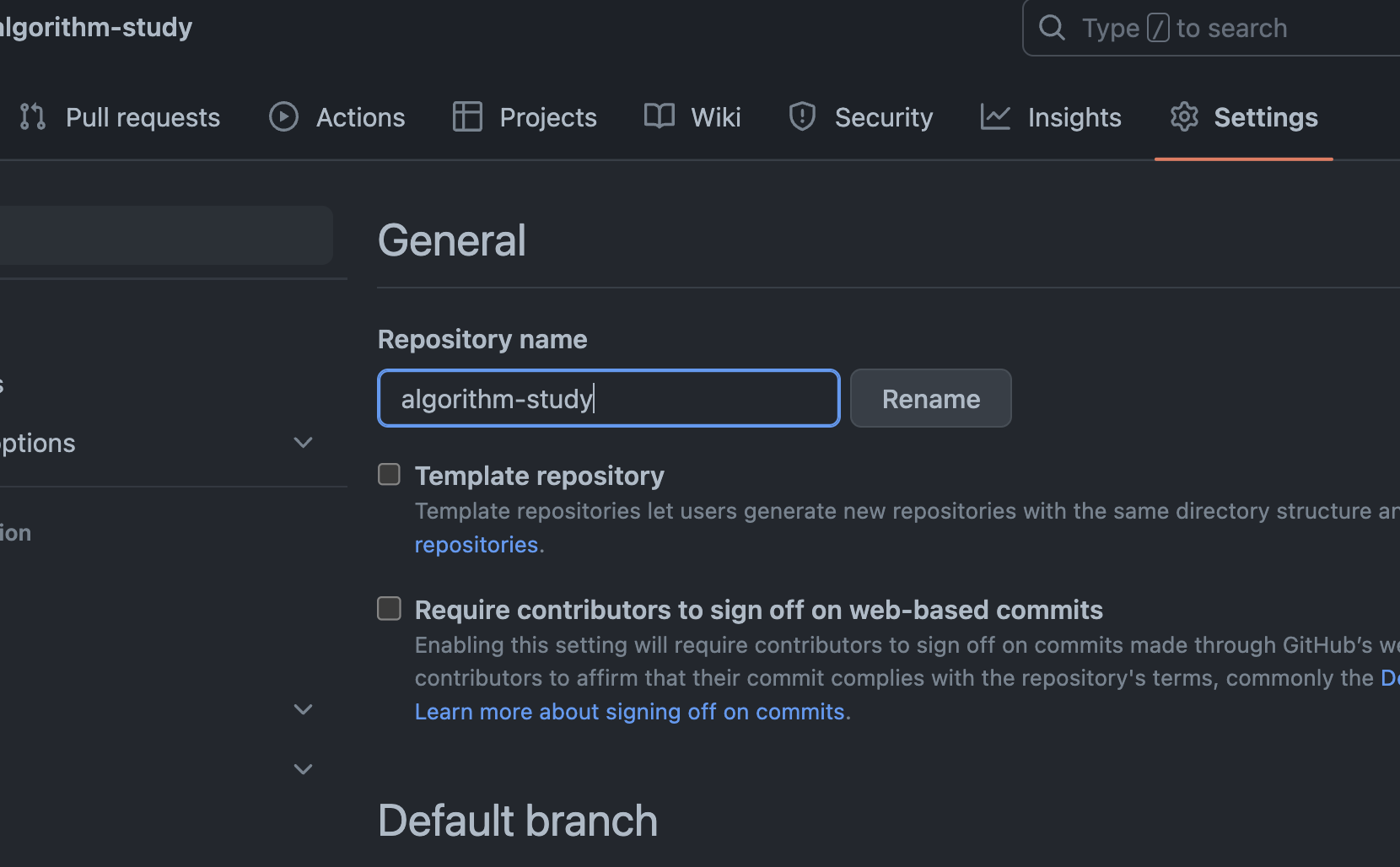Click the Wiki book icon

[660, 116]
